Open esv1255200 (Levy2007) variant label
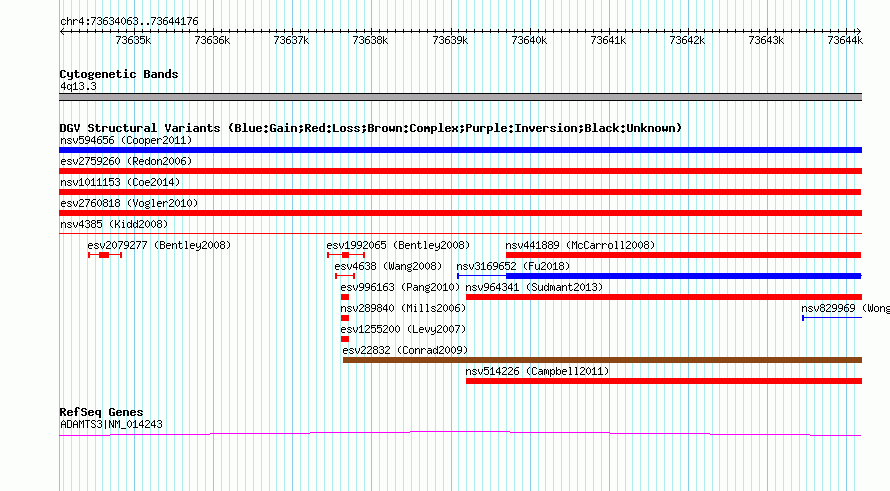The height and width of the screenshot is (491, 890). (x=403, y=329)
